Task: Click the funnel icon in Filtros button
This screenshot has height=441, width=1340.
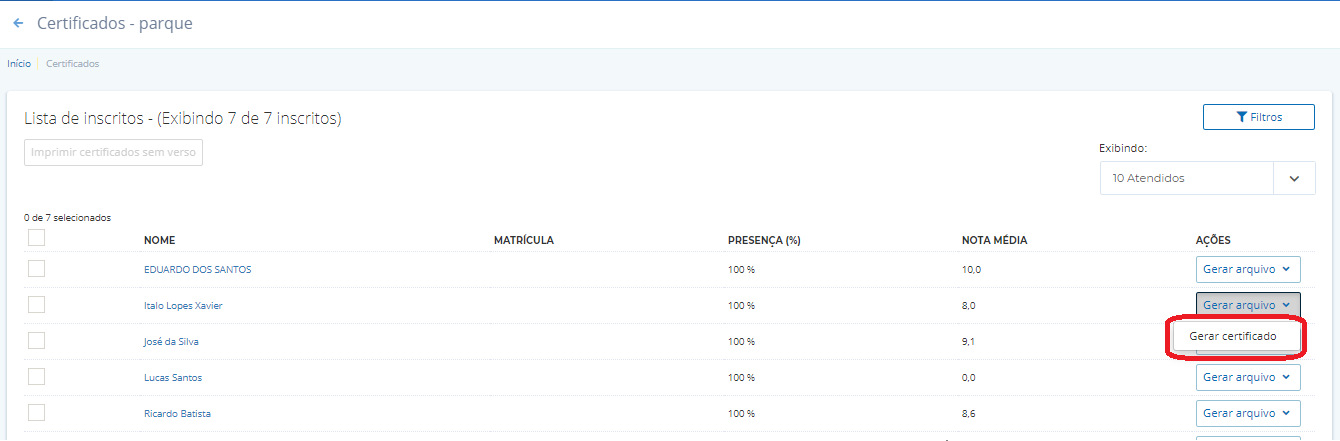Action: tap(1241, 117)
